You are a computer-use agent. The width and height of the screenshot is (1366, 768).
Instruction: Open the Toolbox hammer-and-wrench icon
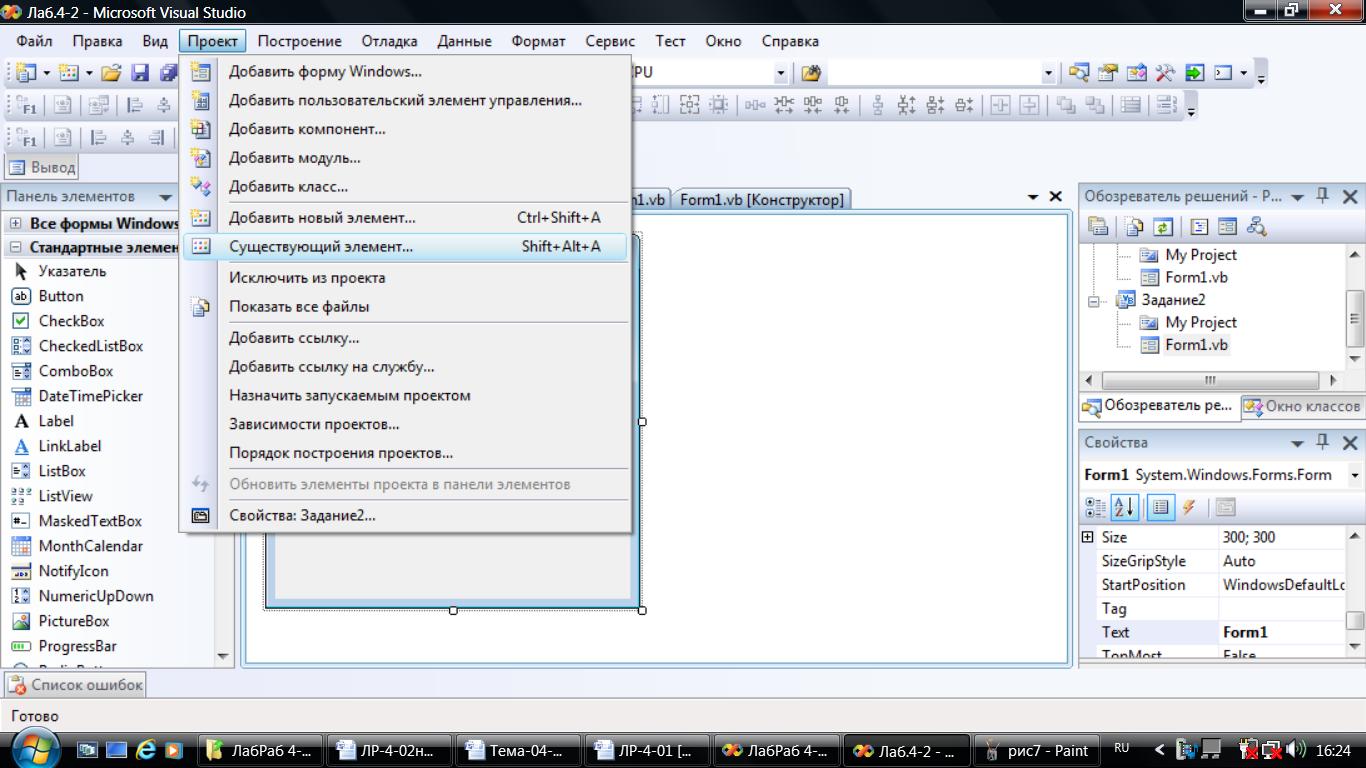[x=1165, y=73]
